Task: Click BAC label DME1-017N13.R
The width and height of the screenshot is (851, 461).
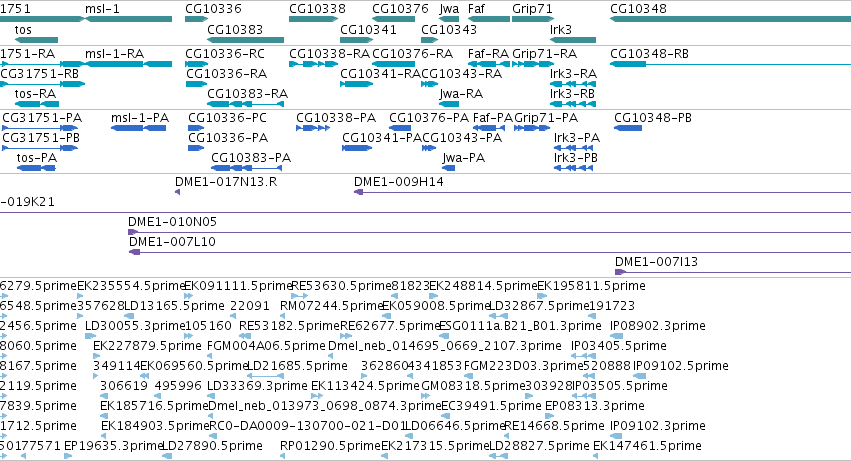Action: click(x=226, y=181)
